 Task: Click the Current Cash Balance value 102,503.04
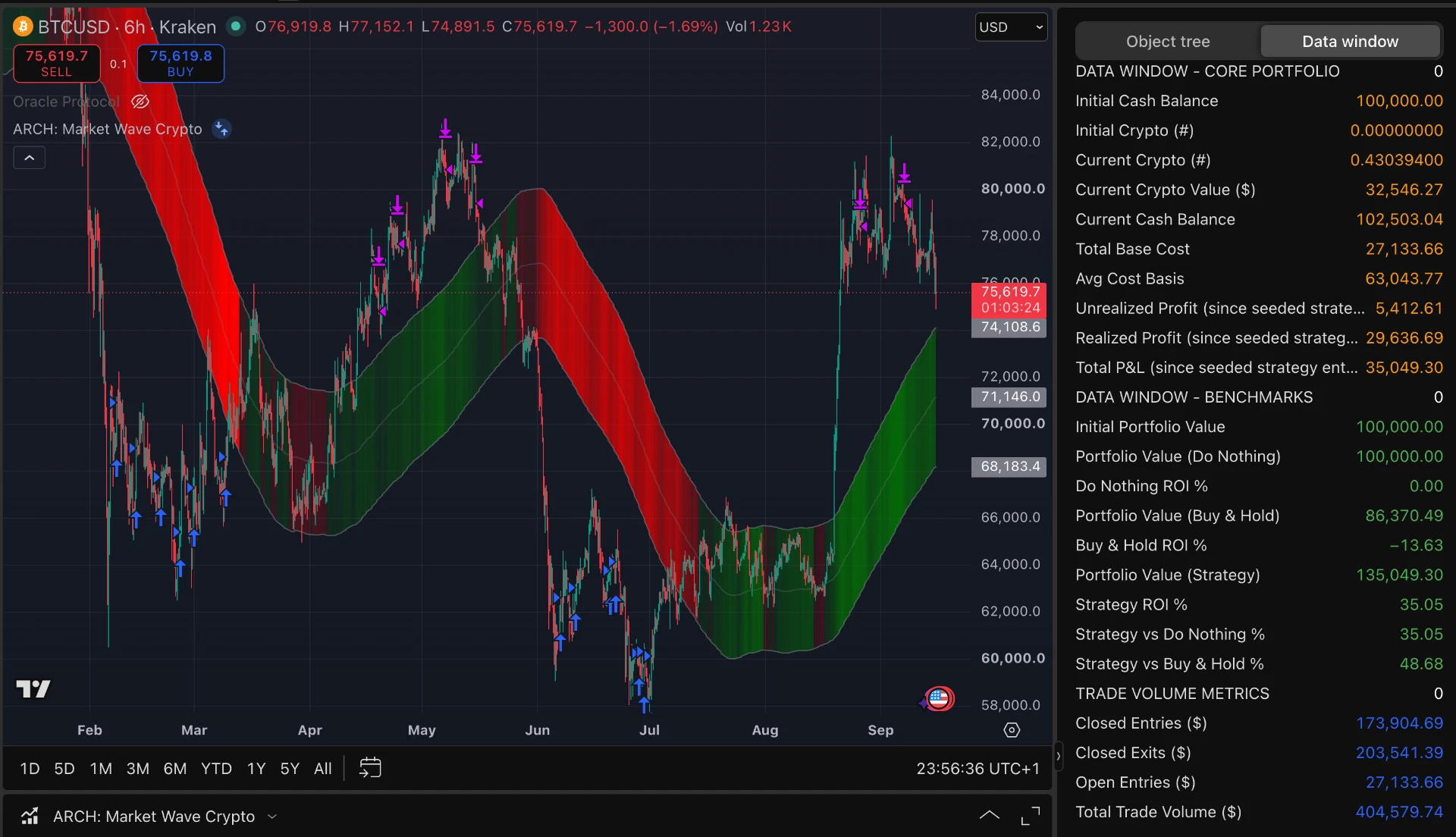1399,220
